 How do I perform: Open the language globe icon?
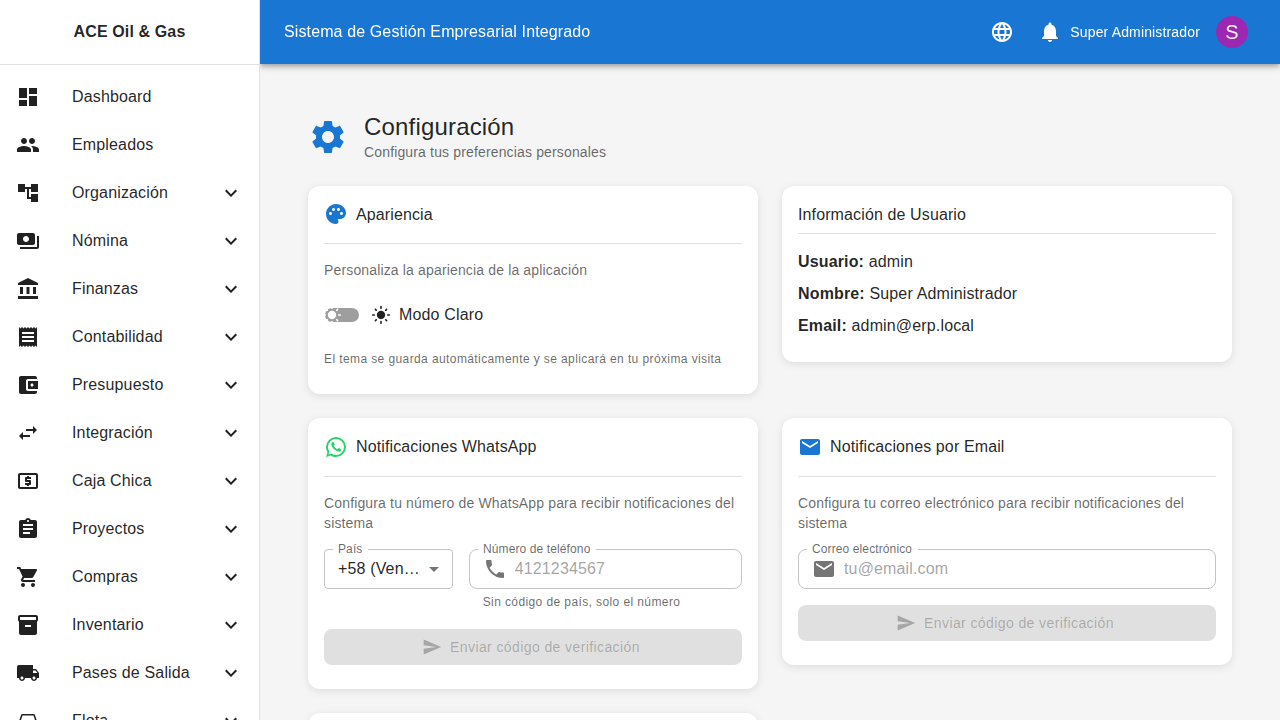1001,32
